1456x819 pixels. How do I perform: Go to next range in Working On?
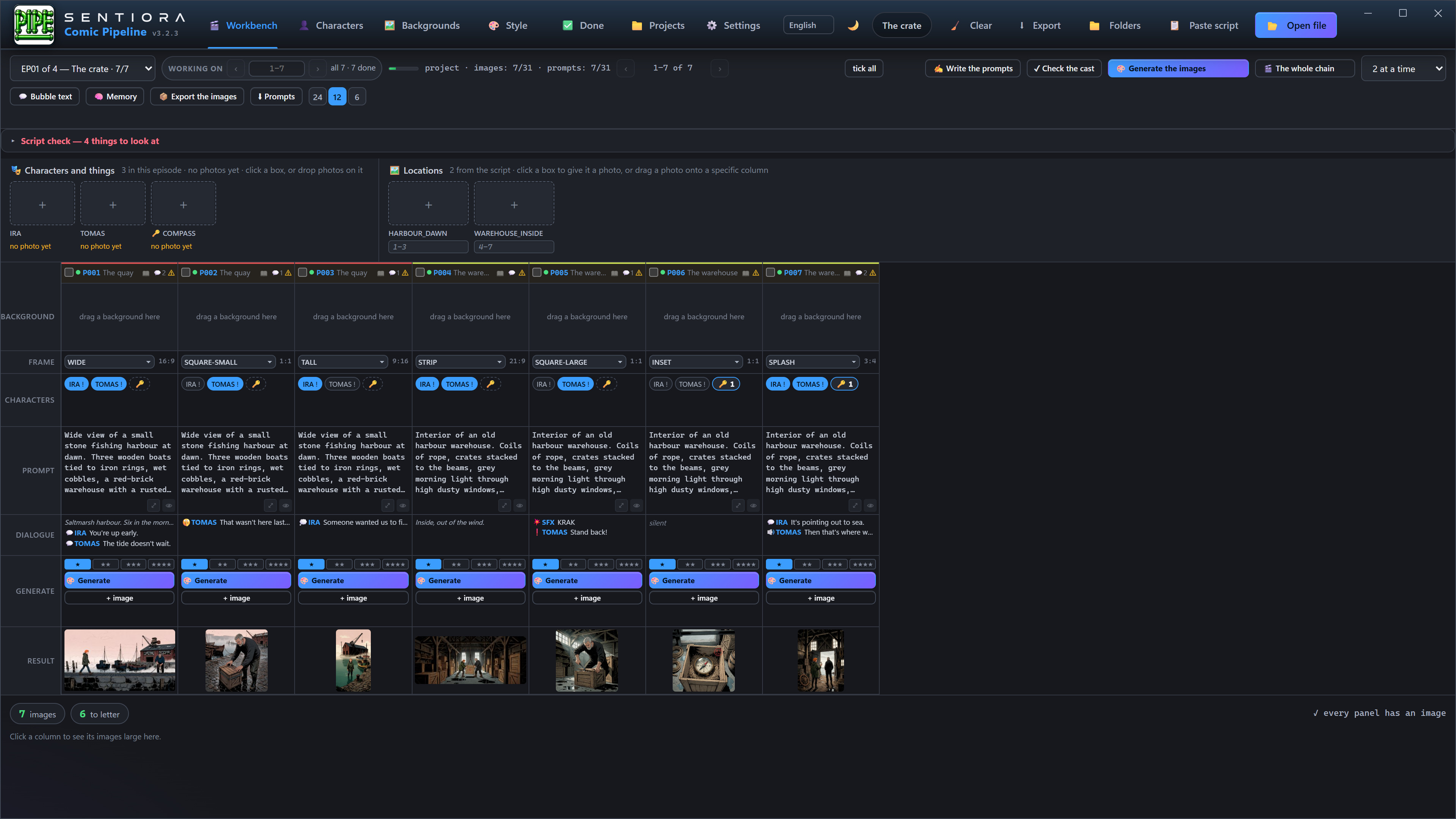coord(318,68)
